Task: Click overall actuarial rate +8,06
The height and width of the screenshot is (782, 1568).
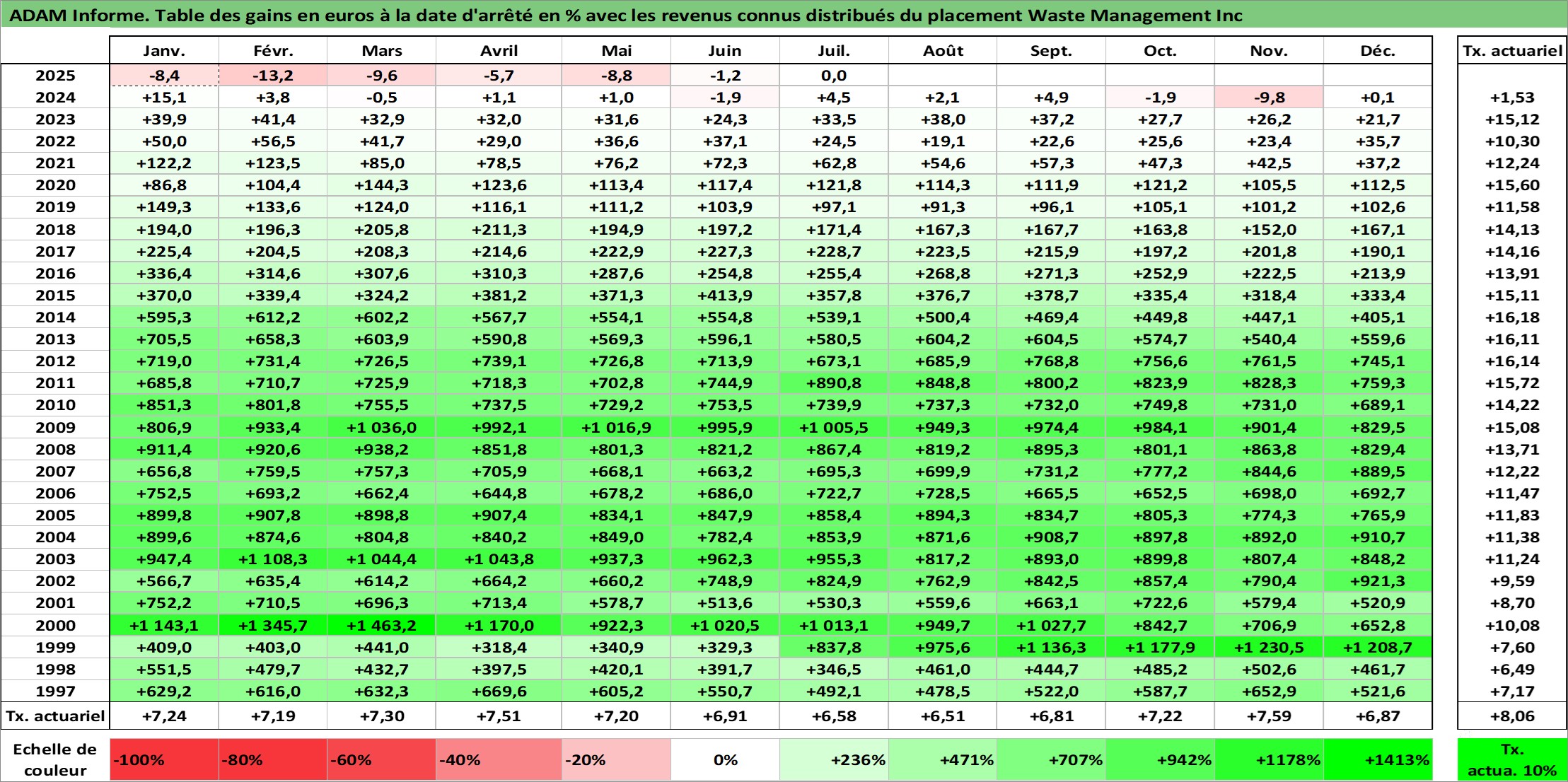Action: coord(1512,716)
